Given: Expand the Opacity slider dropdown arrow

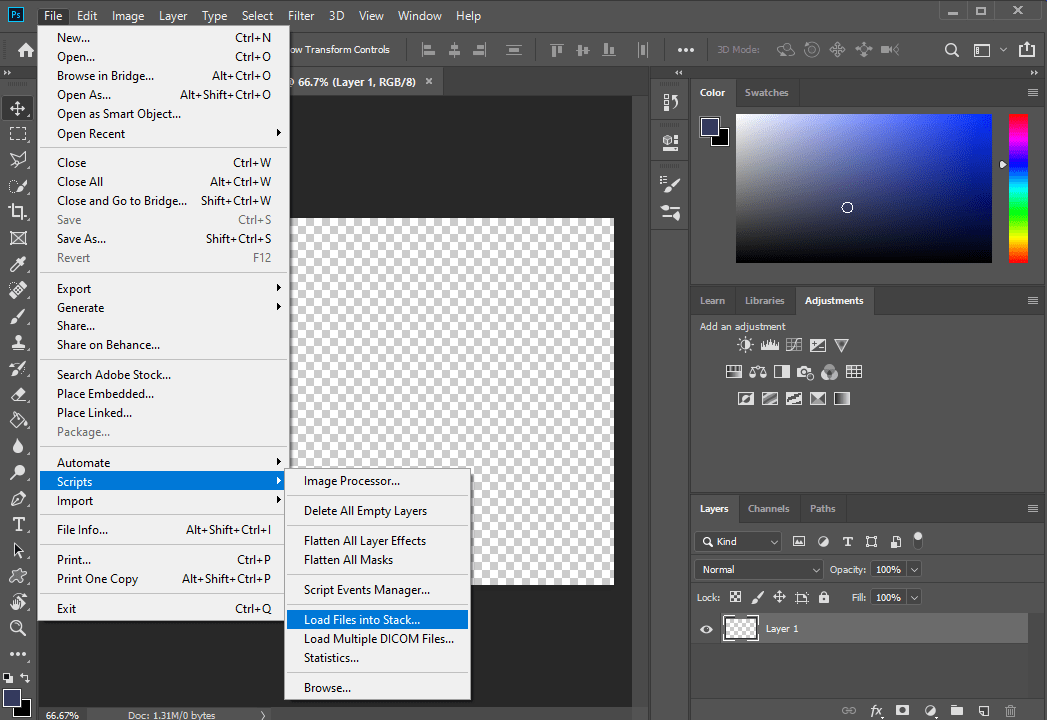Looking at the screenshot, I should 914,569.
